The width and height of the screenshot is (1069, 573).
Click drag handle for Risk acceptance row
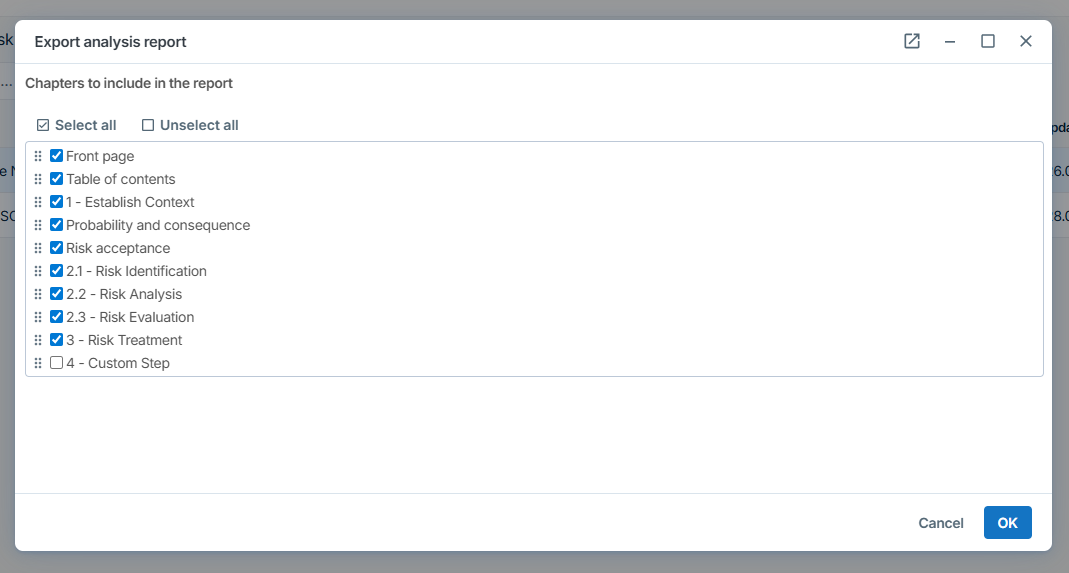point(38,248)
